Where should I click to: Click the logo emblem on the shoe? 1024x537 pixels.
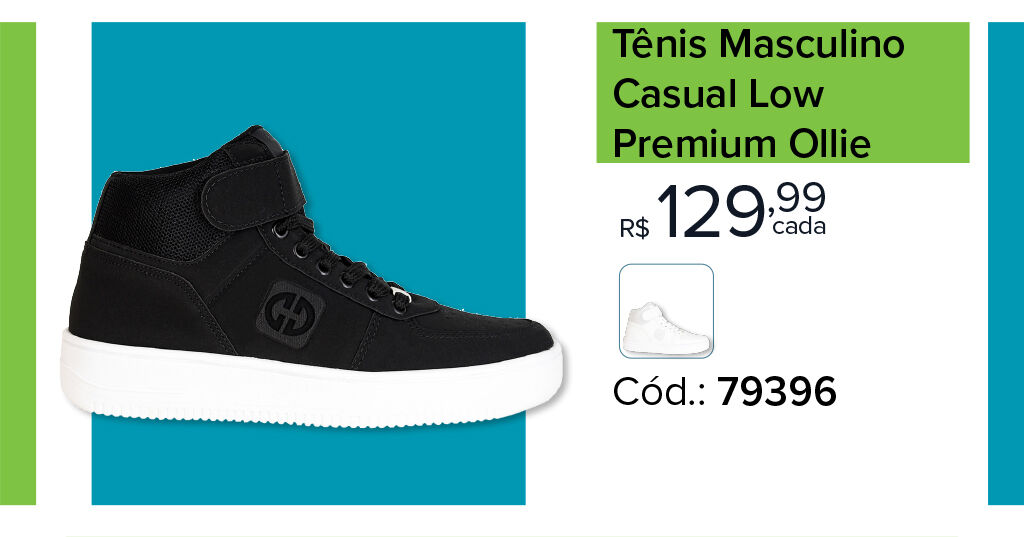click(x=291, y=314)
